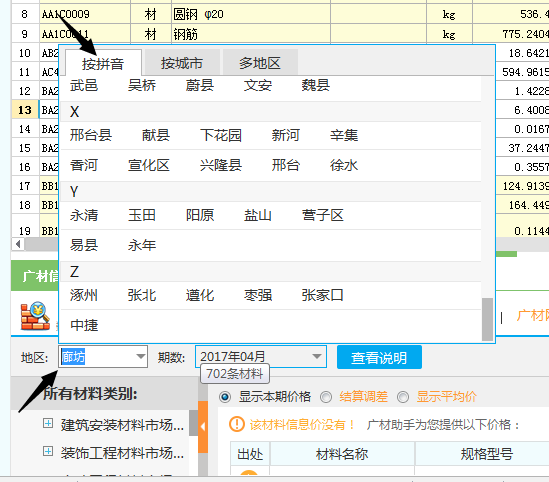549x482 pixels.
Task: Choose 邢台 city entry
Action: pyautogui.click(x=286, y=165)
